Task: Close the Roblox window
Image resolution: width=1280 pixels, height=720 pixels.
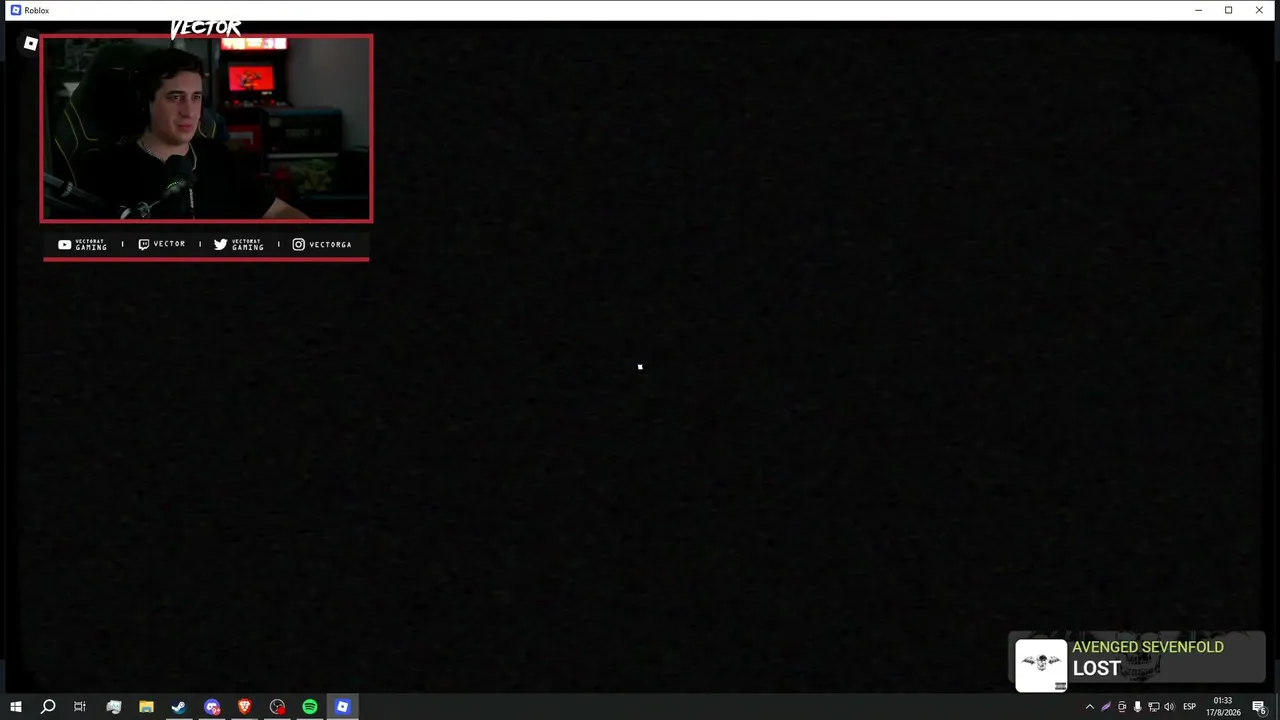Action: [x=1260, y=10]
